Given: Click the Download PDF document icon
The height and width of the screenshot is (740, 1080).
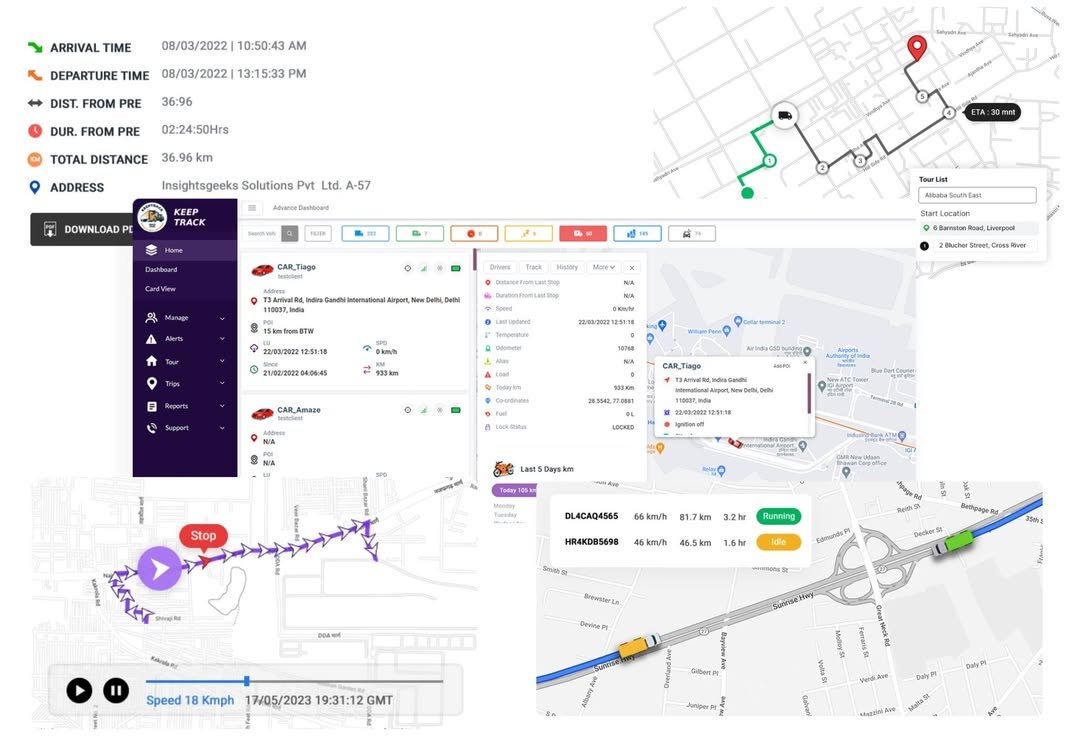Looking at the screenshot, I should [x=48, y=228].
